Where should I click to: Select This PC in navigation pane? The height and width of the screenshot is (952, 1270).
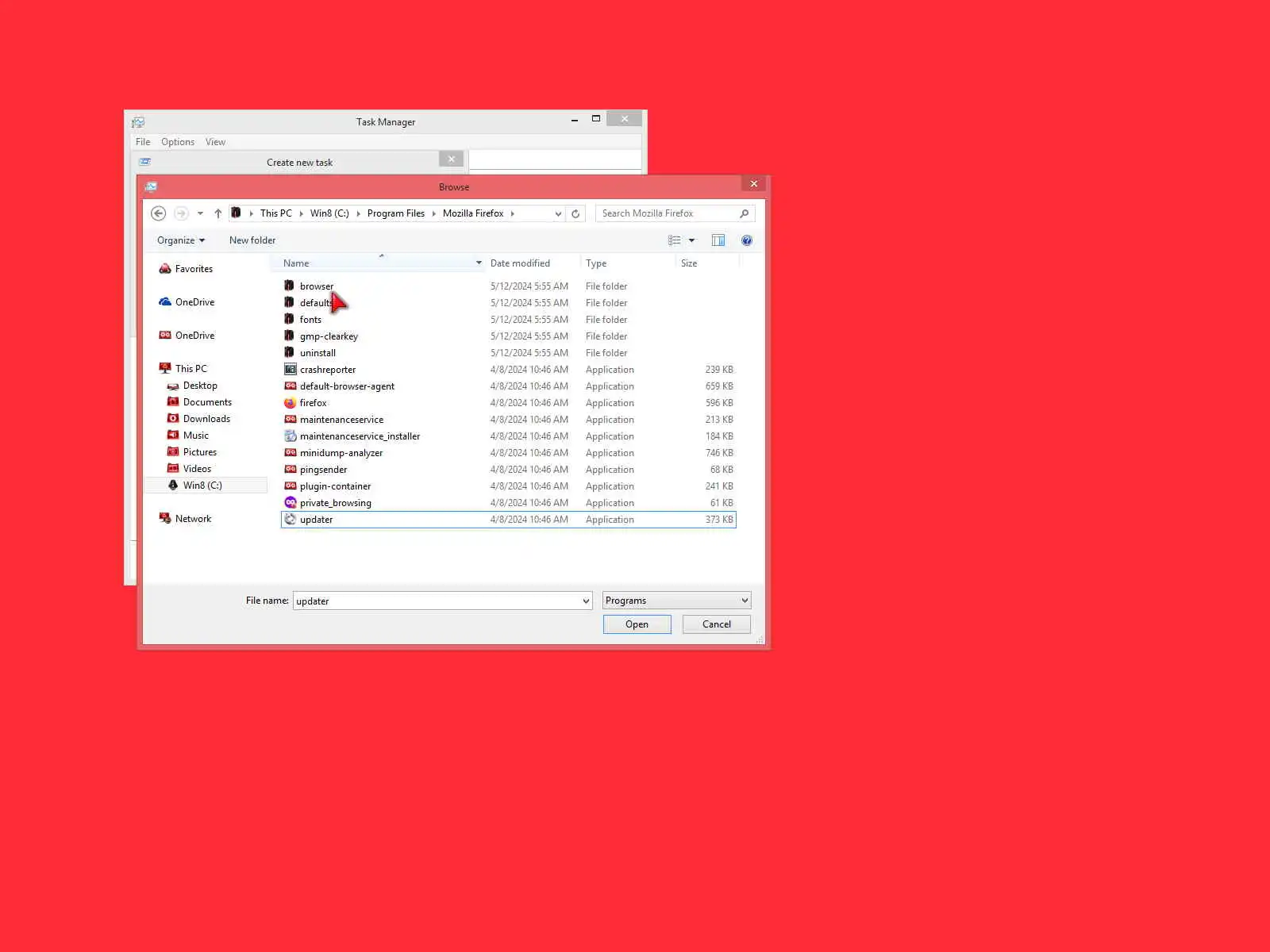point(190,369)
